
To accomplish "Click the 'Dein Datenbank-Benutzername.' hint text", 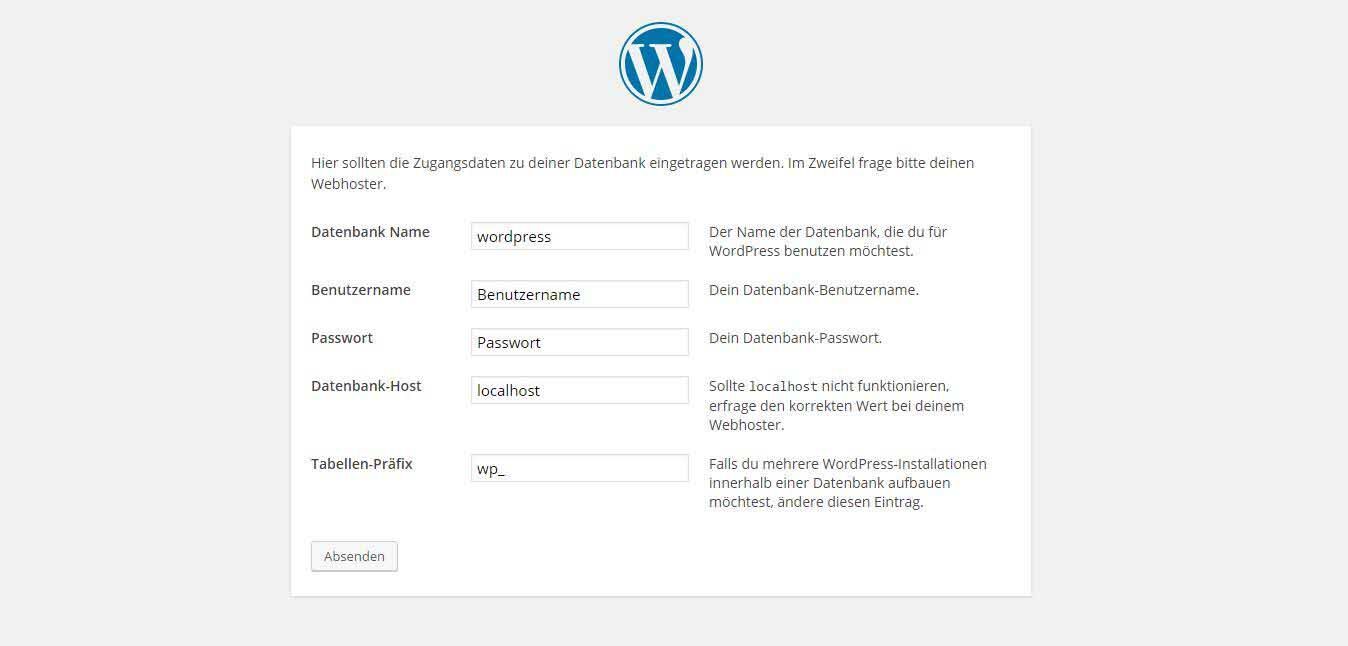I will point(814,290).
